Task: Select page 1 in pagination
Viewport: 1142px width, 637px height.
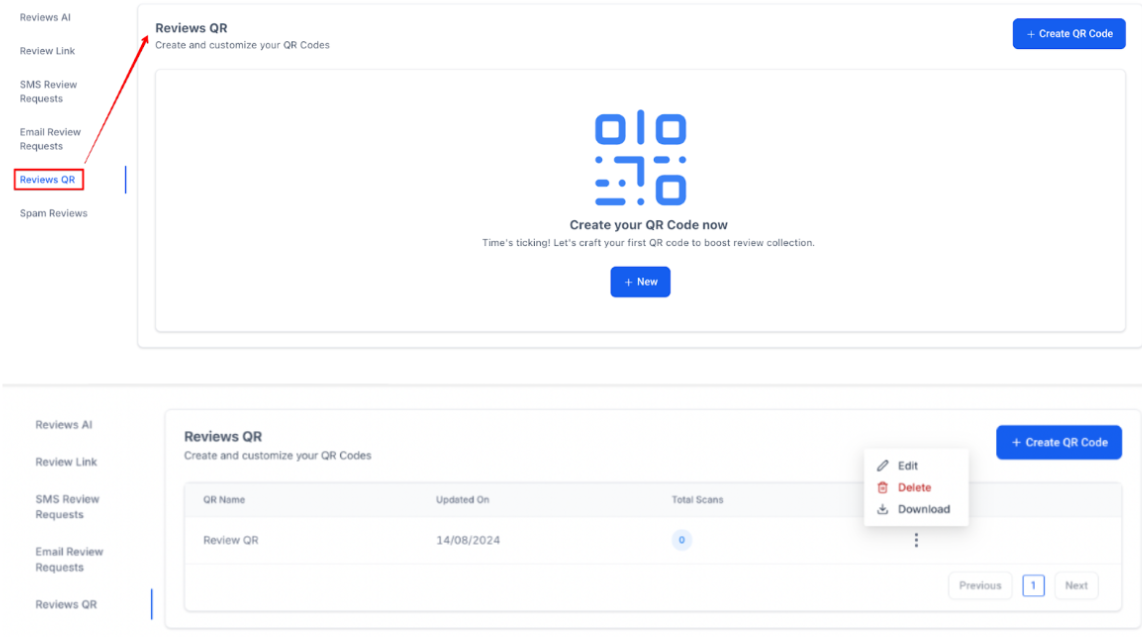Action: point(1033,585)
